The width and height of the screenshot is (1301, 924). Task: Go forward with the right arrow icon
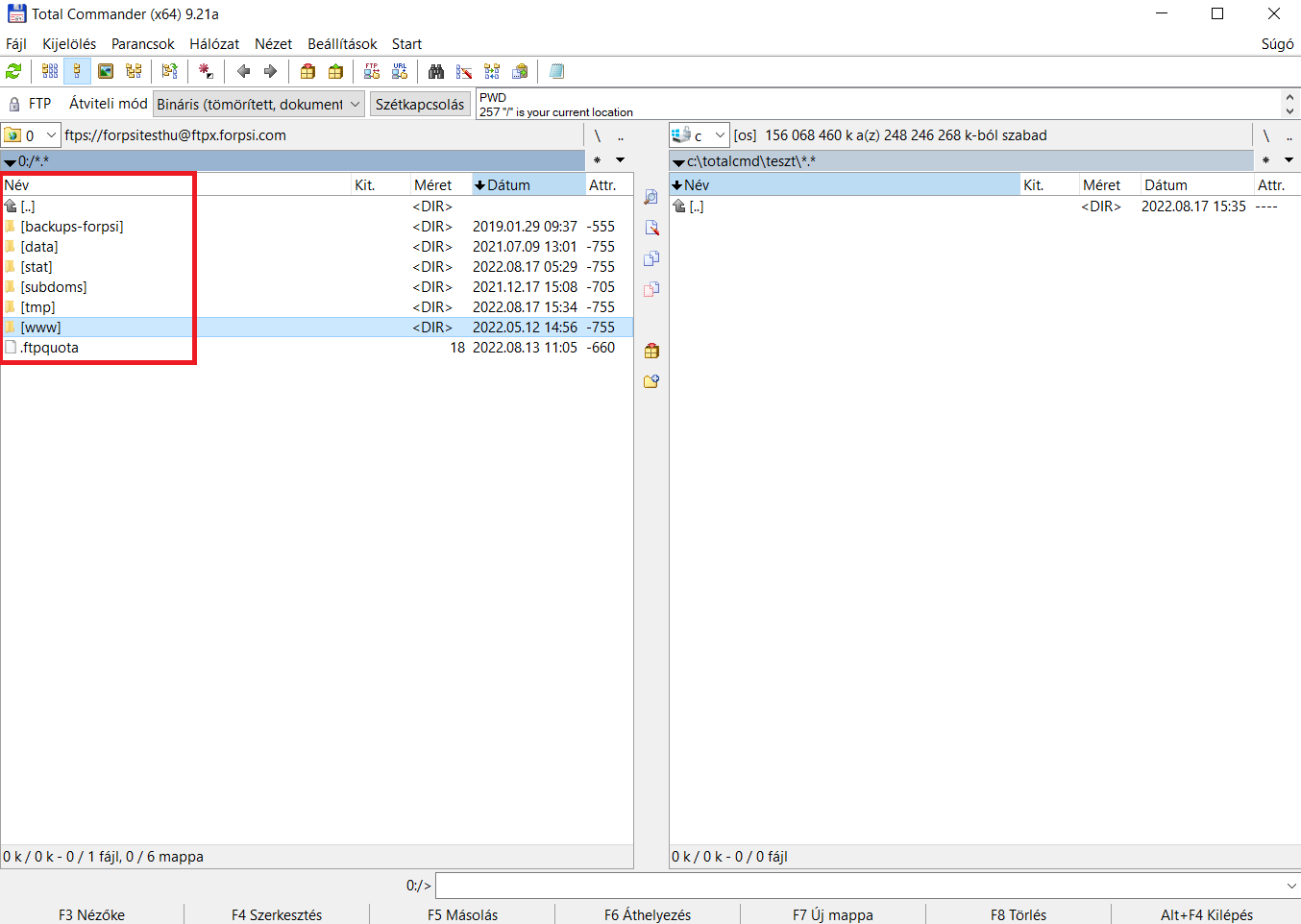(x=270, y=71)
